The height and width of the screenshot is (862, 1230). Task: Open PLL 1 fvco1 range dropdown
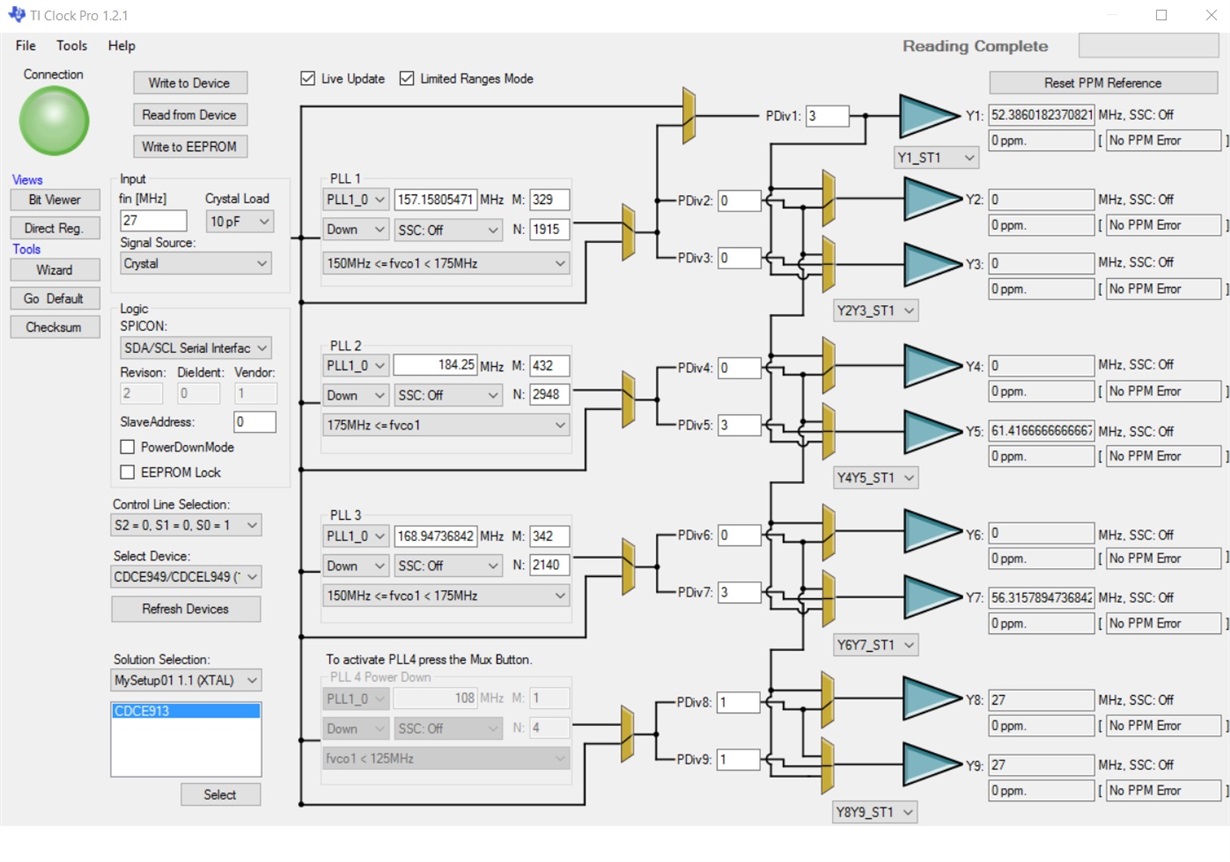[x=446, y=263]
